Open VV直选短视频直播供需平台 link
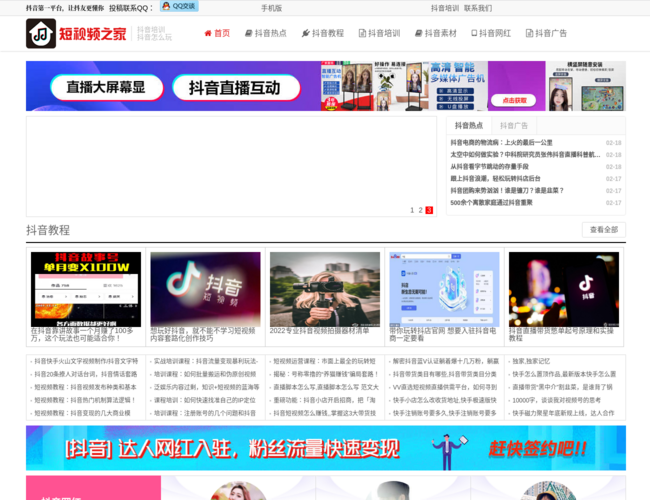This screenshot has height=500, width=650. coord(444,387)
